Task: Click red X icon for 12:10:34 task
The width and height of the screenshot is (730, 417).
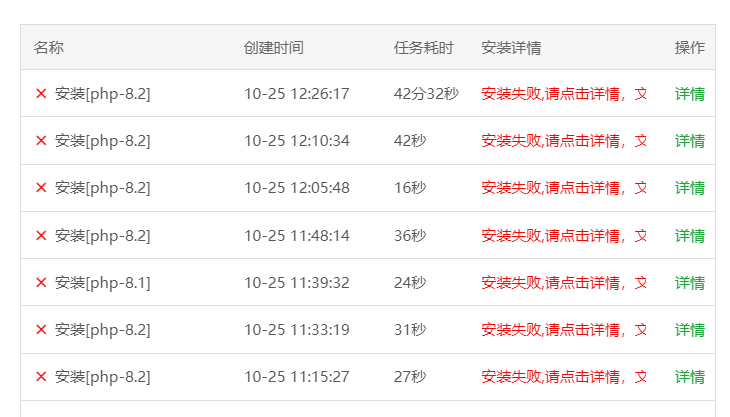Action: (41, 141)
